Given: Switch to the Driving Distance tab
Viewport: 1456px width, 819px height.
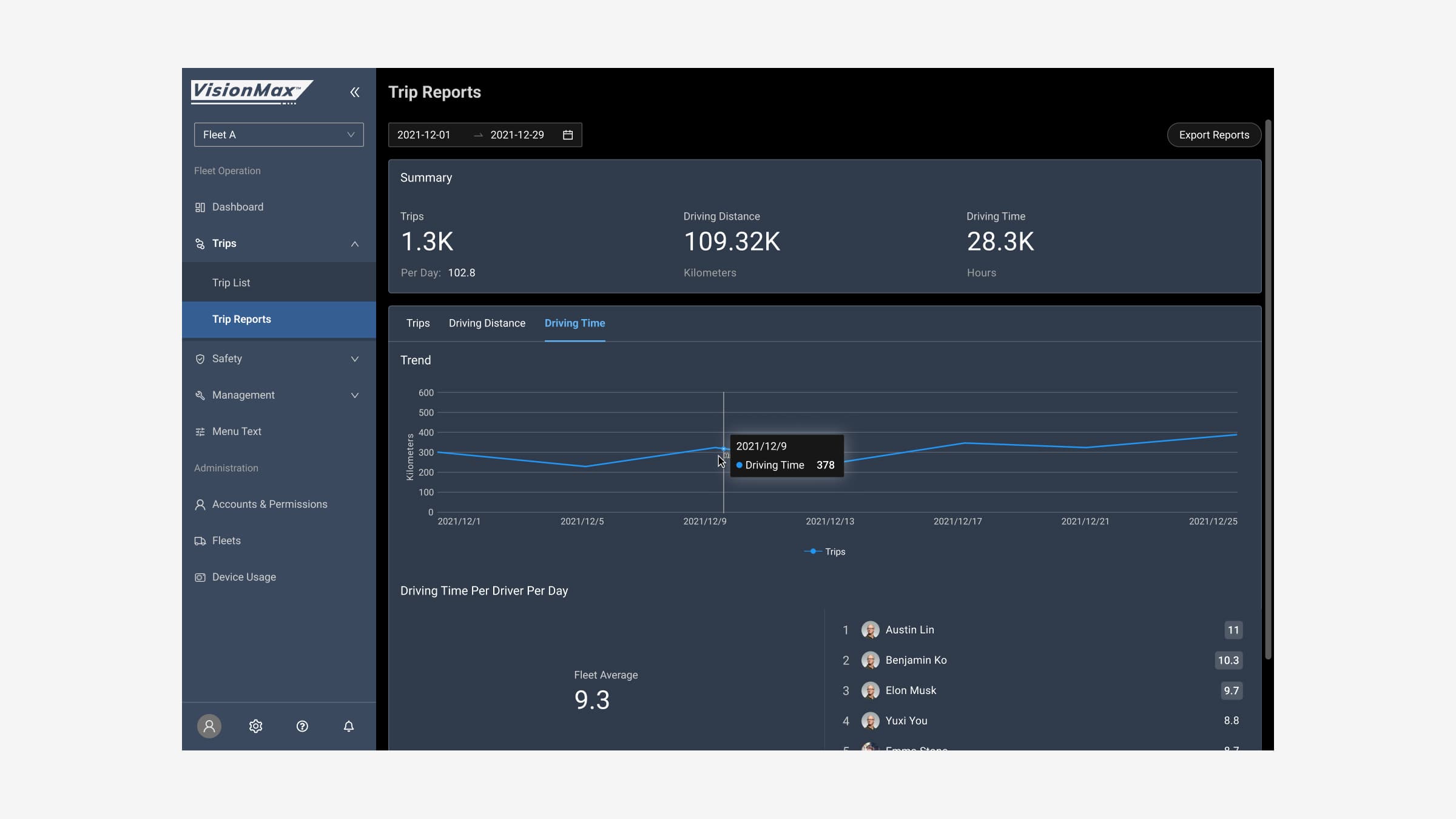Looking at the screenshot, I should (x=487, y=323).
